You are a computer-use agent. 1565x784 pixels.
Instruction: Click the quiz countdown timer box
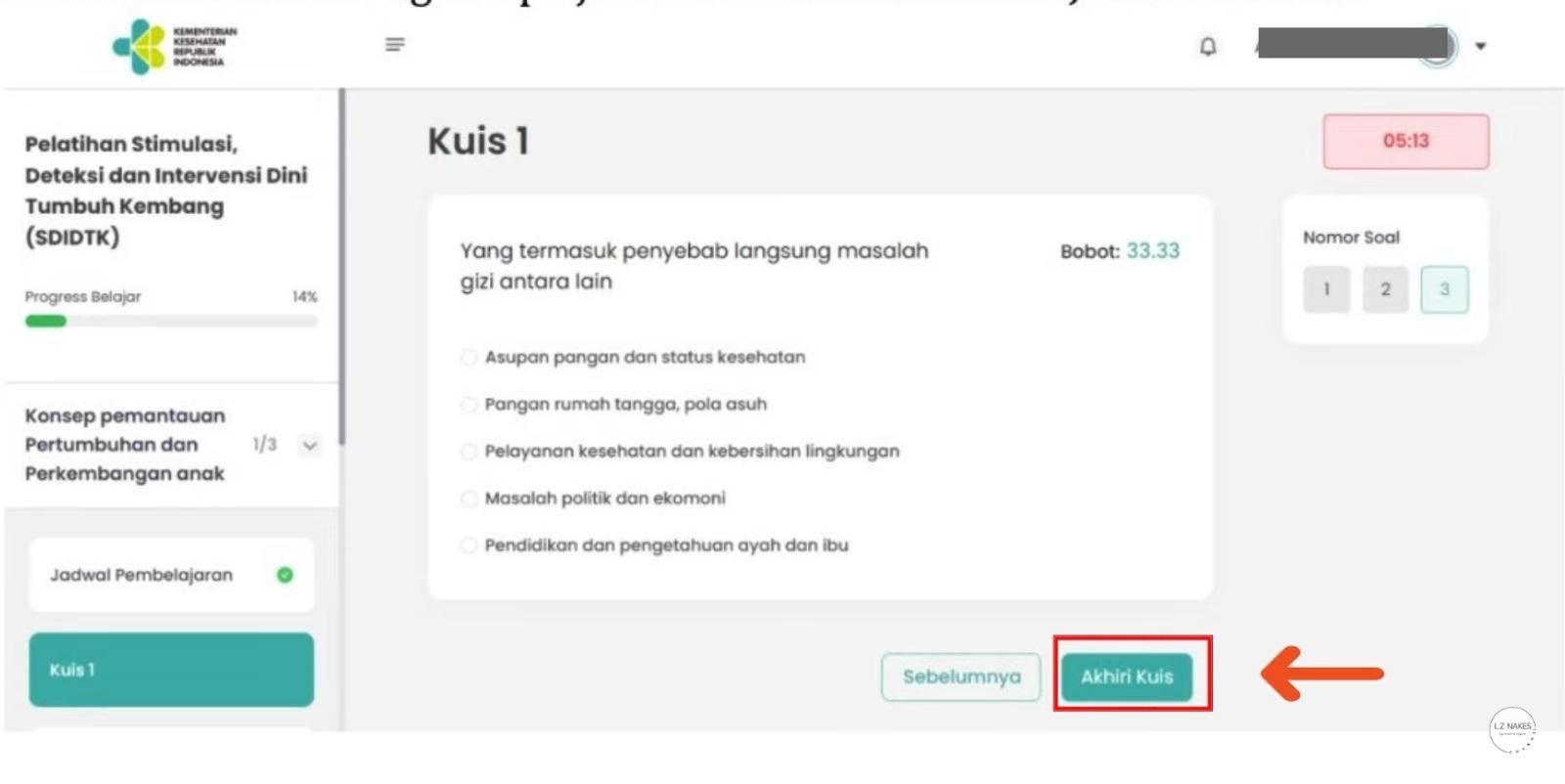(x=1406, y=141)
